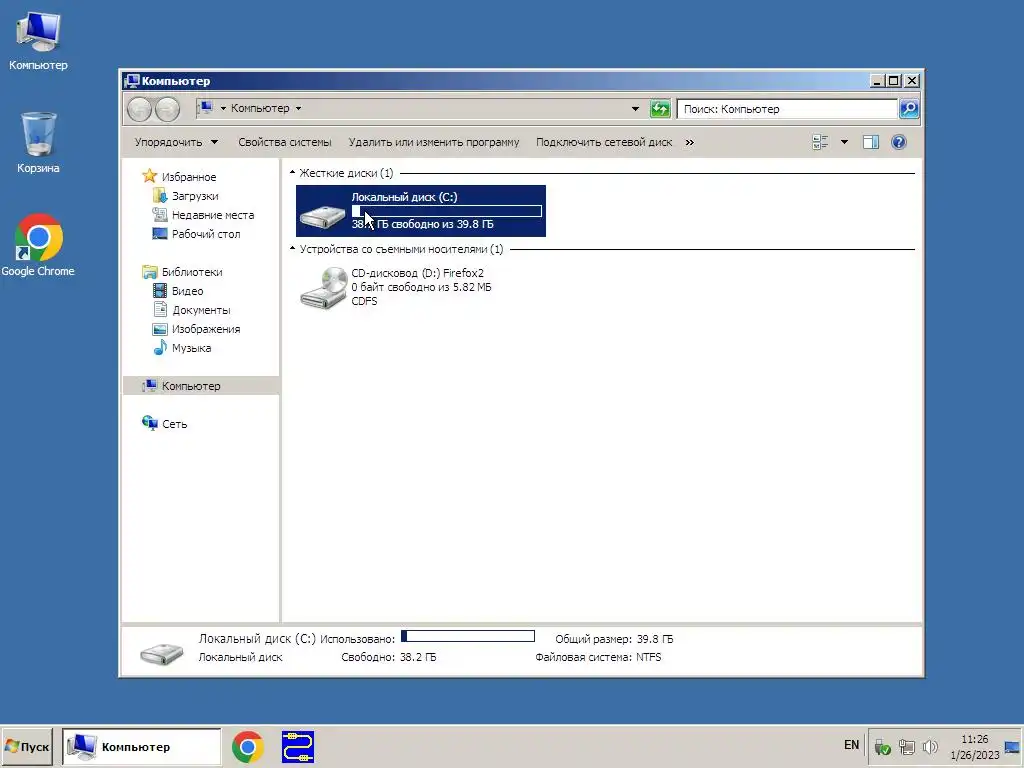The height and width of the screenshot is (768, 1024).
Task: Open Рабочий стол in sidebar
Action: pos(206,234)
